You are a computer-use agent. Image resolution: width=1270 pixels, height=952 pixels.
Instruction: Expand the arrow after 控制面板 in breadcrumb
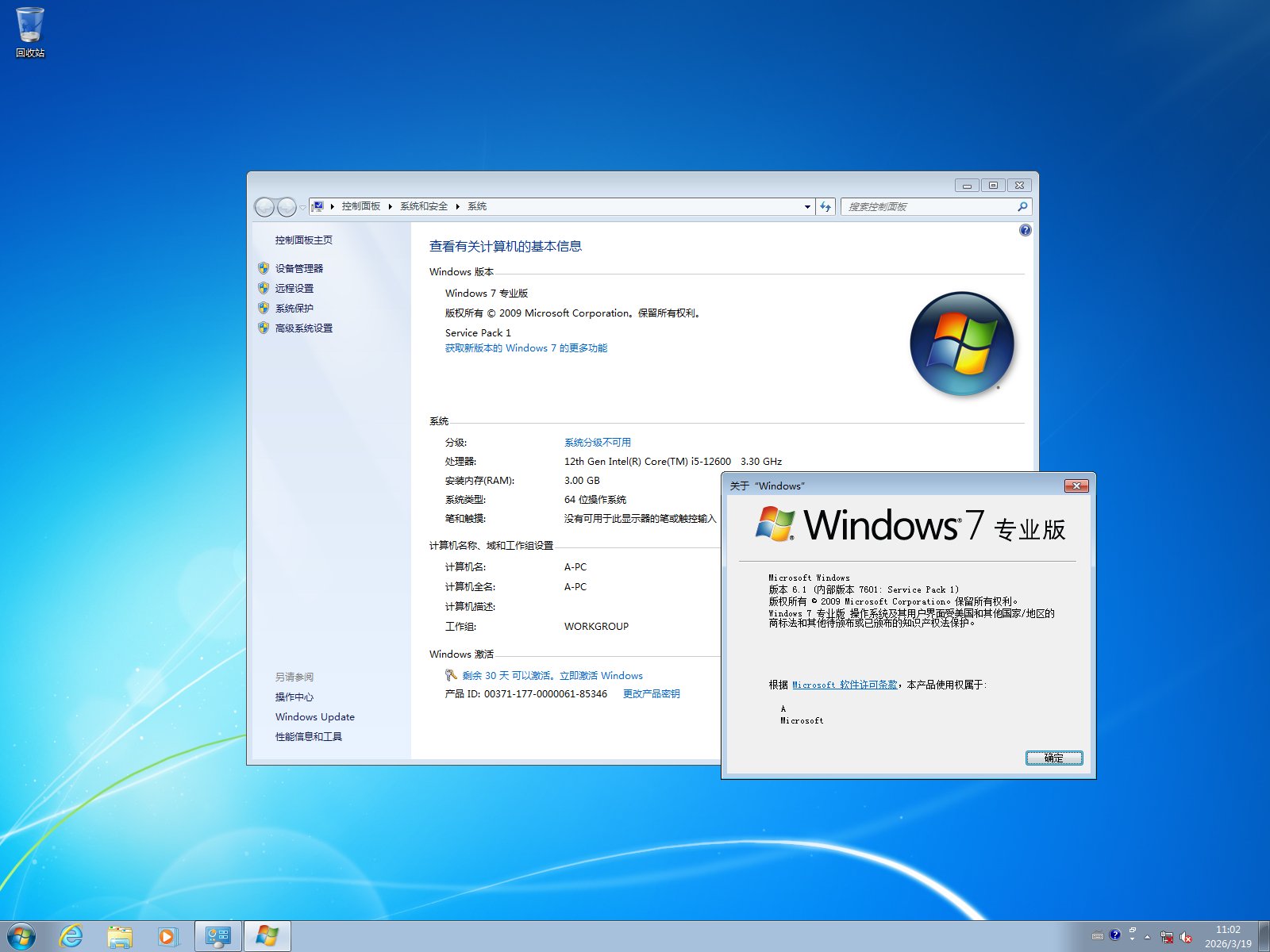(x=390, y=206)
